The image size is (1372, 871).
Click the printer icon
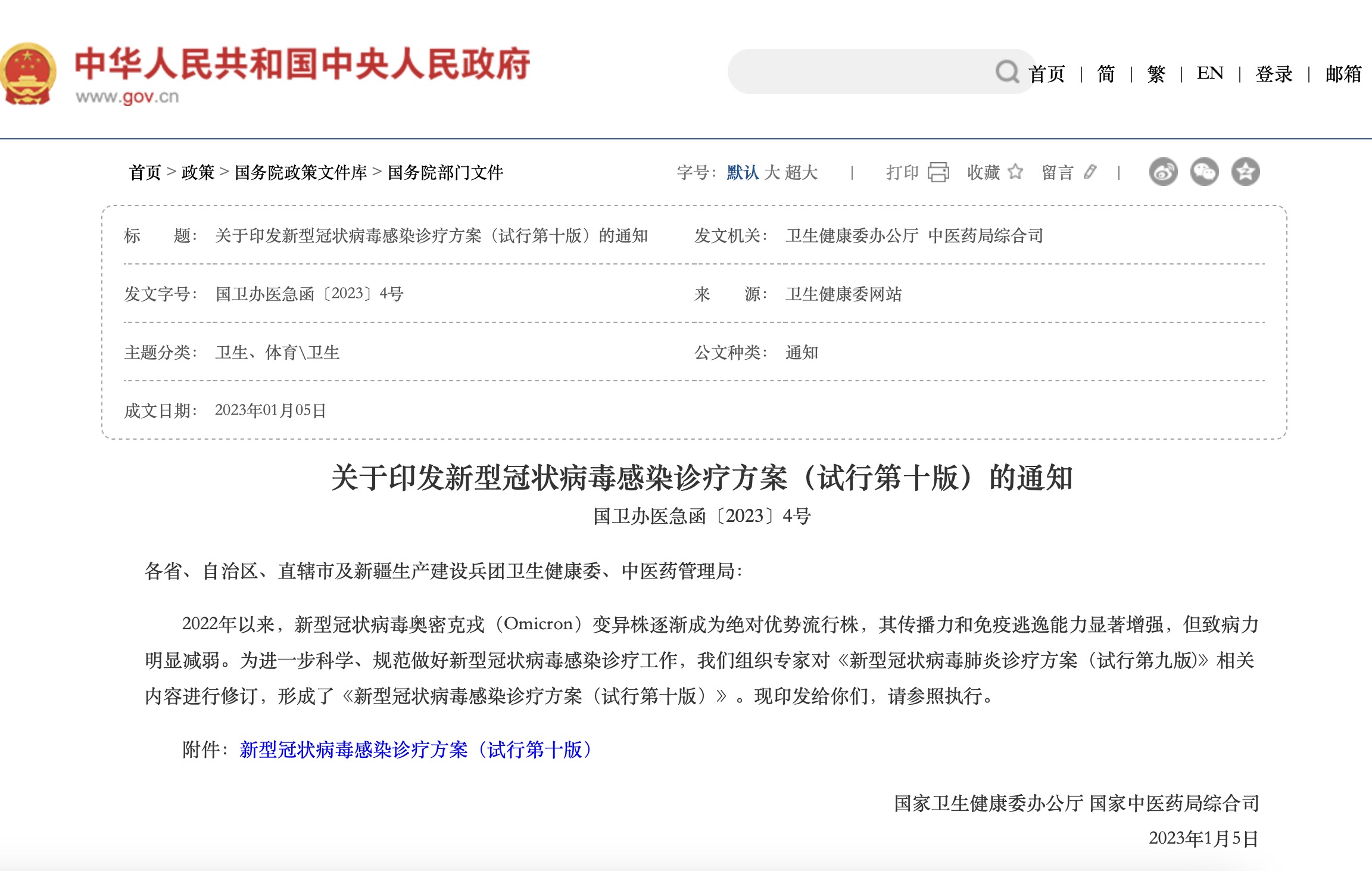[938, 172]
